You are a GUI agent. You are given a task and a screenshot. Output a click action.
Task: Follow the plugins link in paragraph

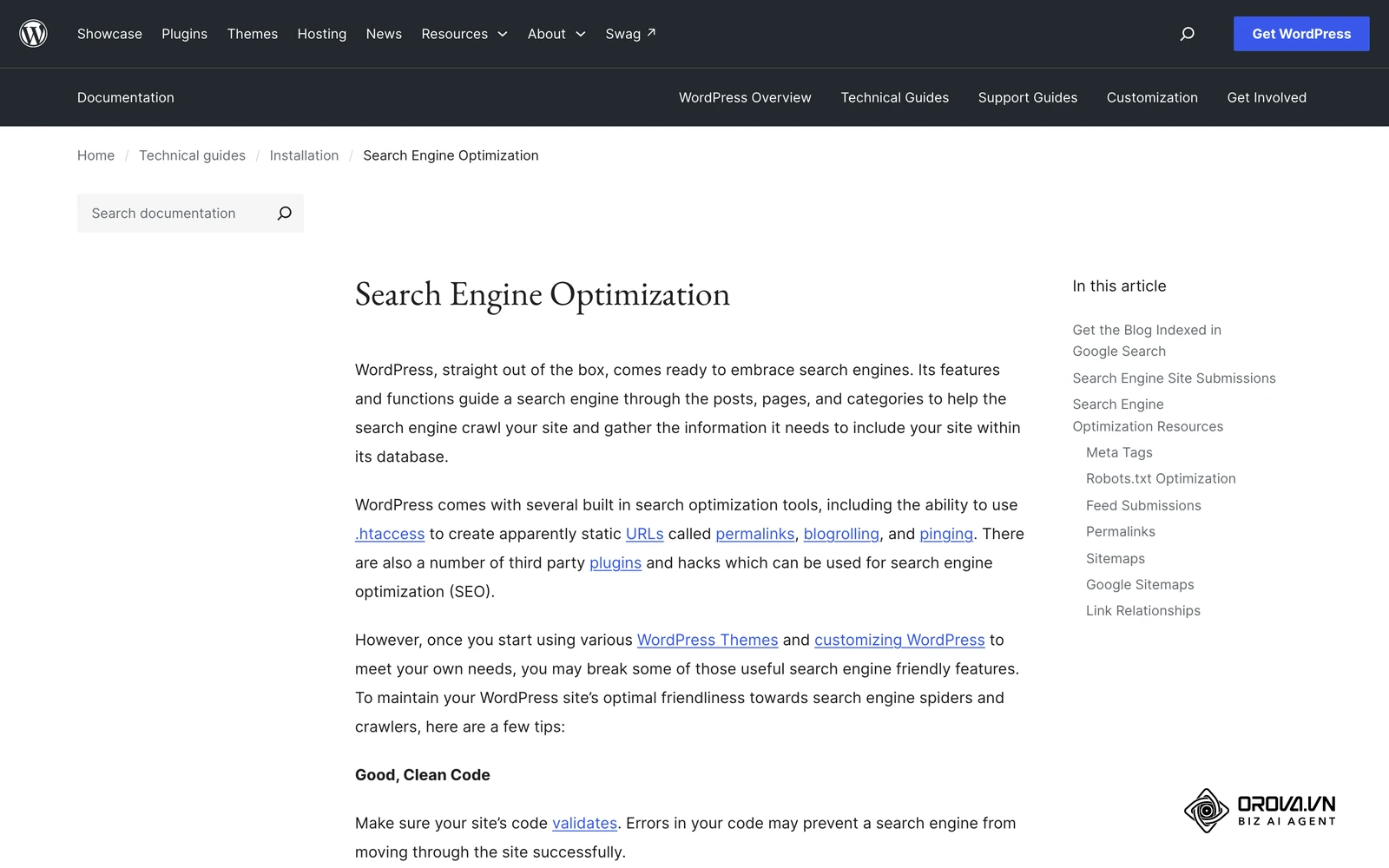pos(616,562)
